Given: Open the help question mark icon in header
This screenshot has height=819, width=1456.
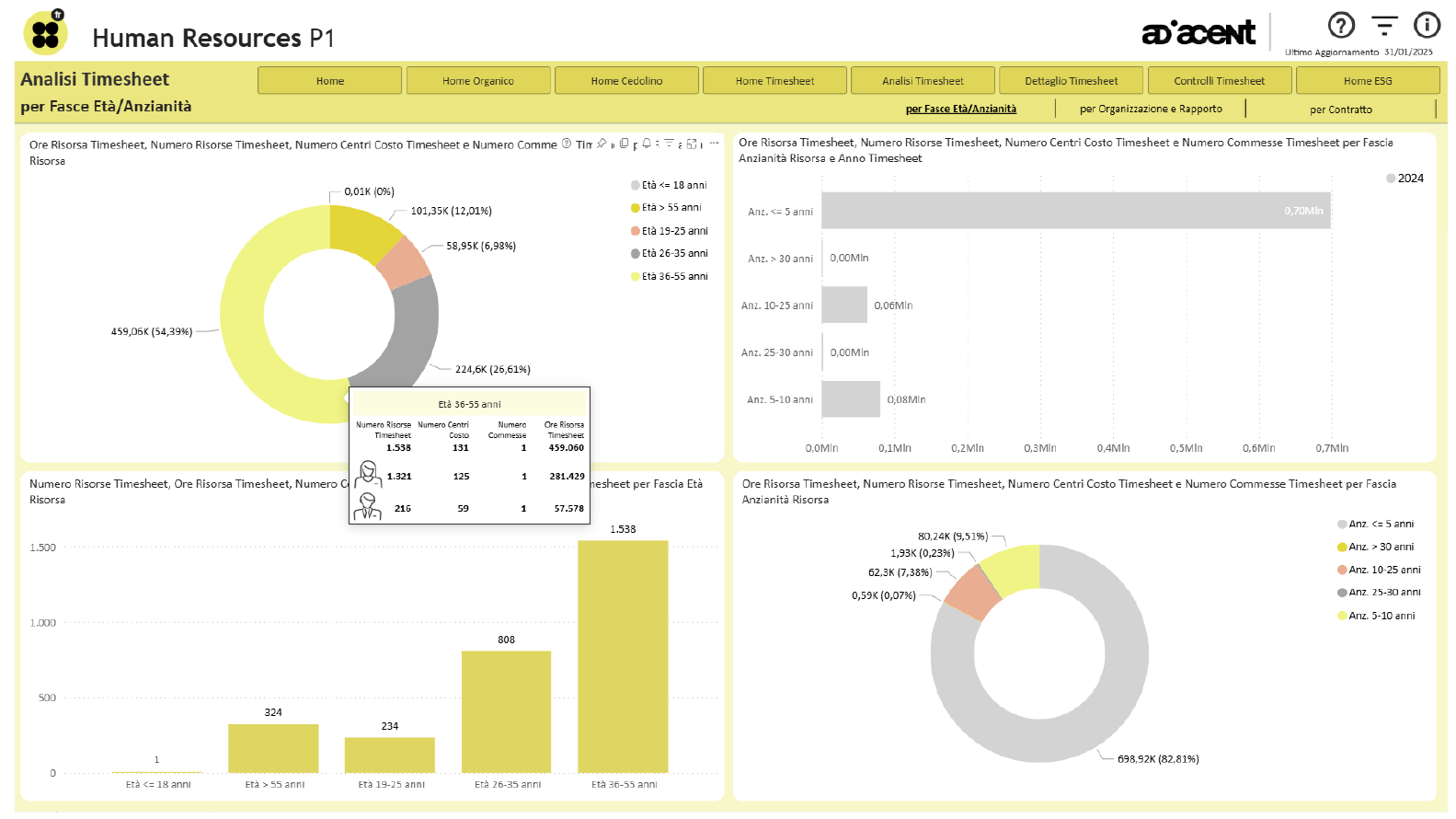Looking at the screenshot, I should (1341, 26).
